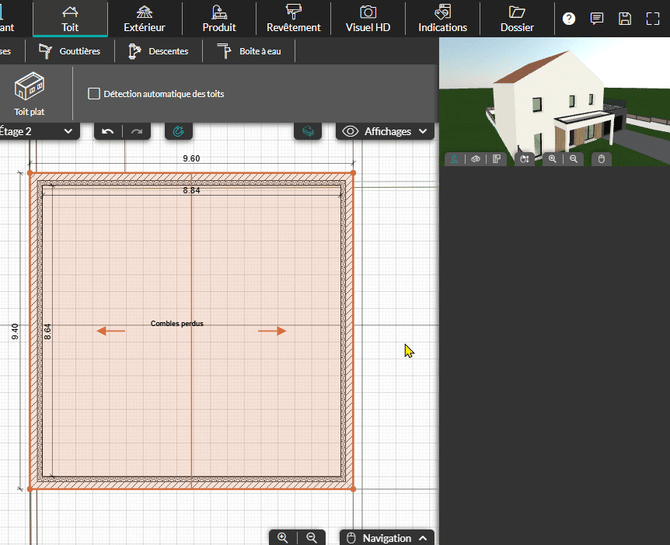Zoom in on the 3D preview
This screenshot has height=545, width=670.
(x=552, y=159)
